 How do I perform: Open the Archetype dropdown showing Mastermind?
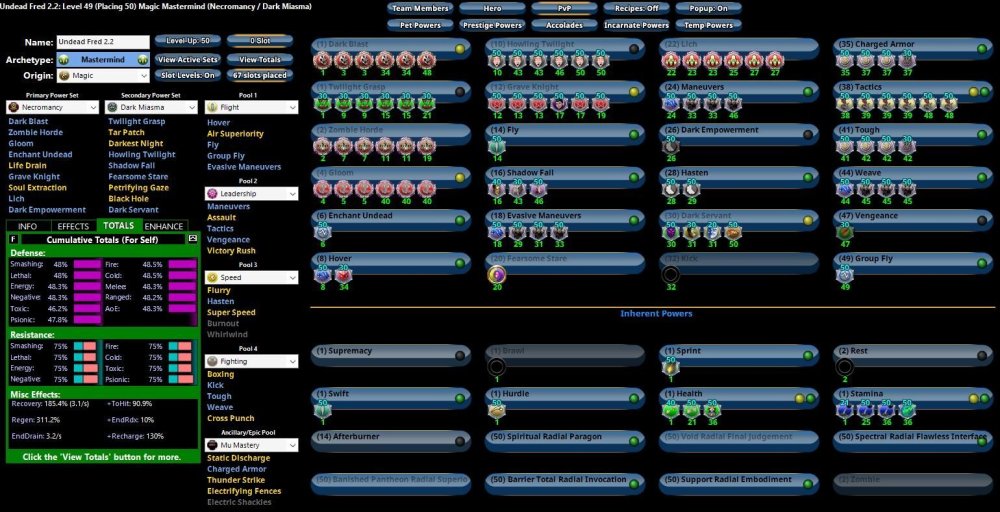(101, 59)
